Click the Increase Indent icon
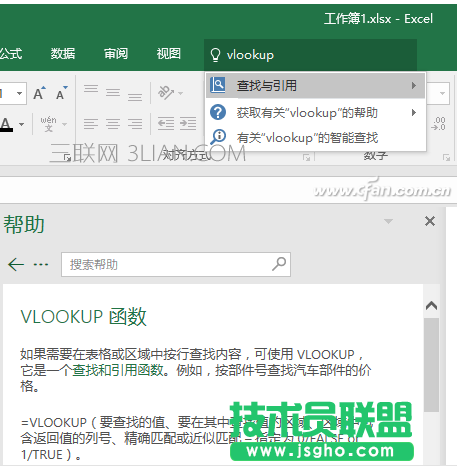This screenshot has height=467, width=457. click(x=188, y=124)
